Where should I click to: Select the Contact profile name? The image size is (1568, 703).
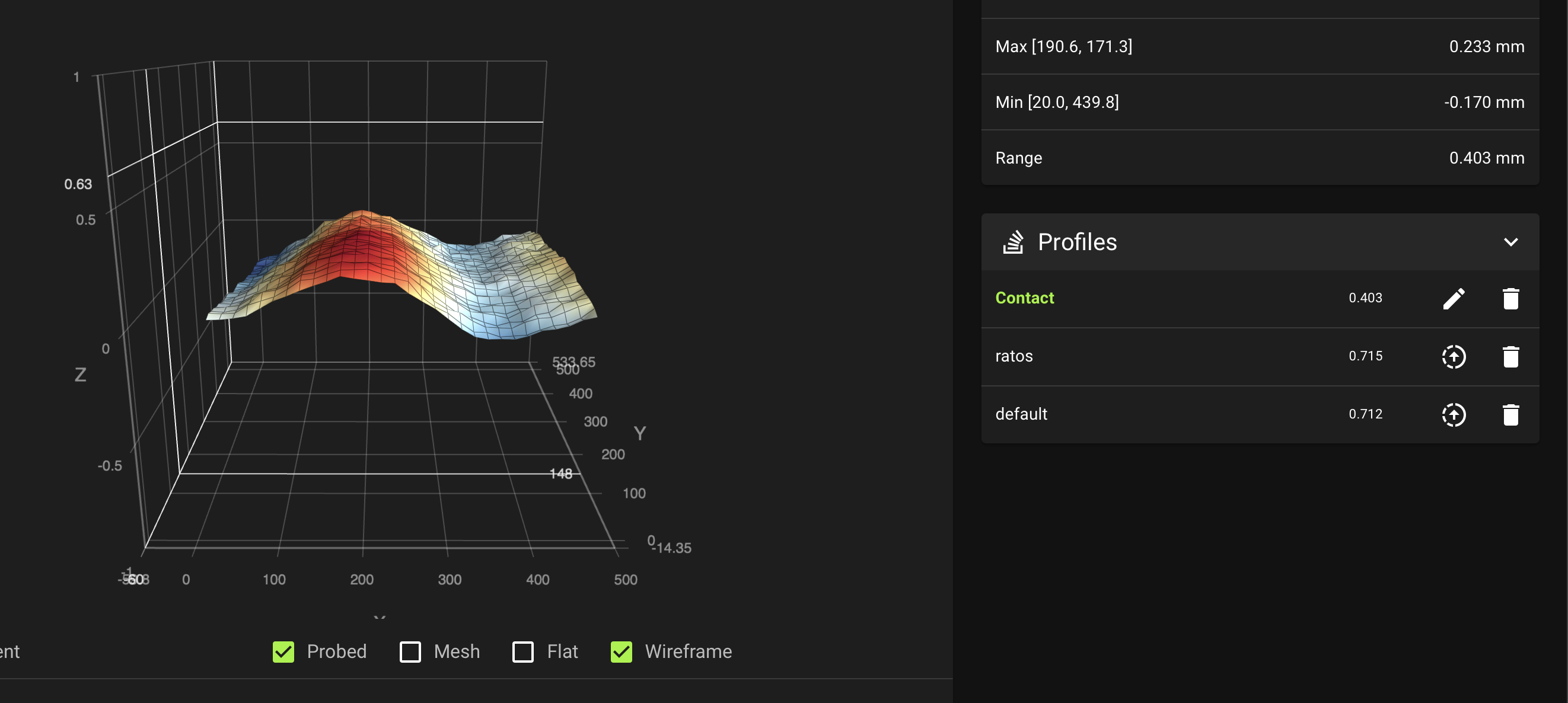(x=1024, y=298)
